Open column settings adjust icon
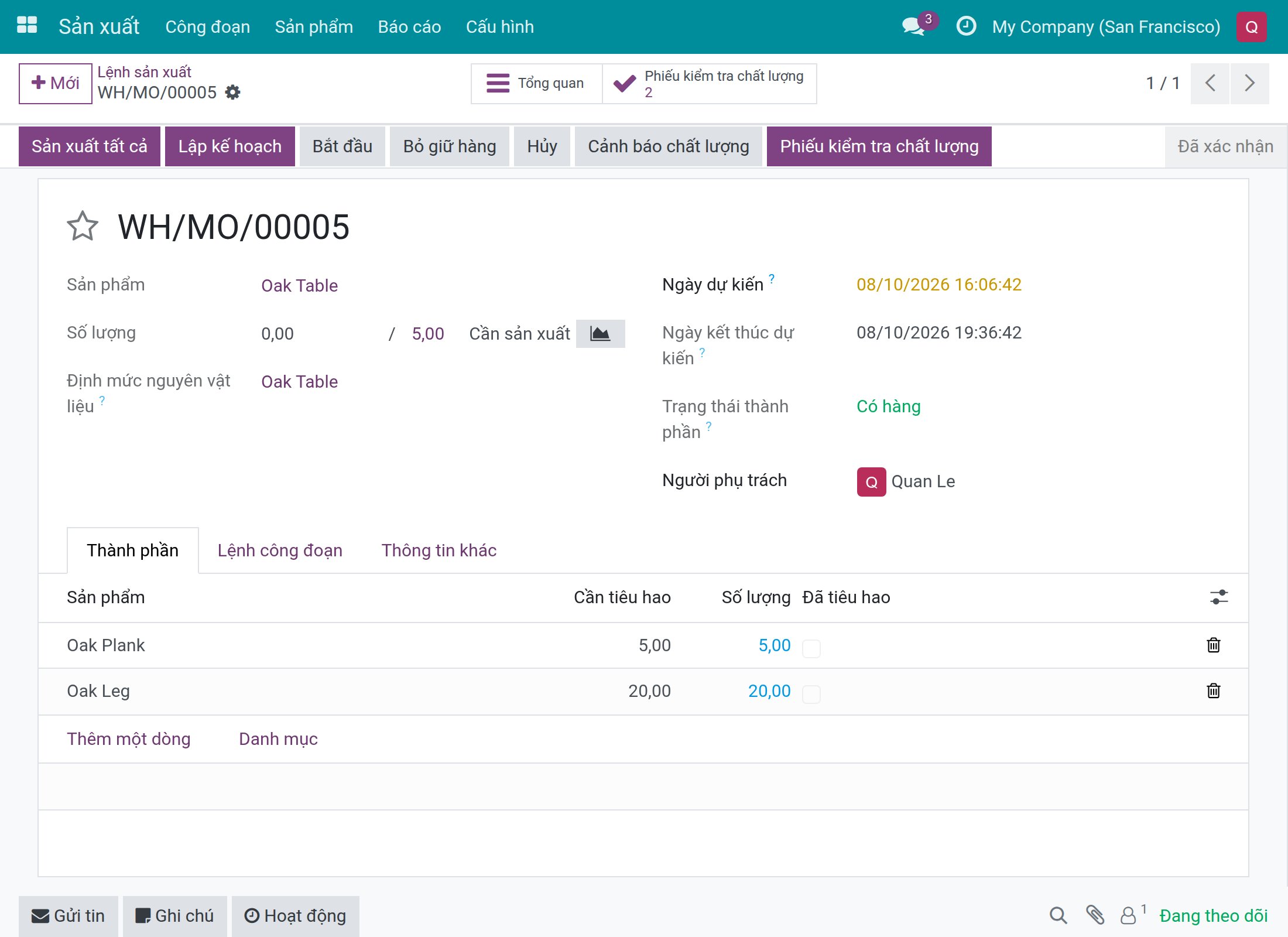This screenshot has height=937, width=1288. [x=1219, y=597]
